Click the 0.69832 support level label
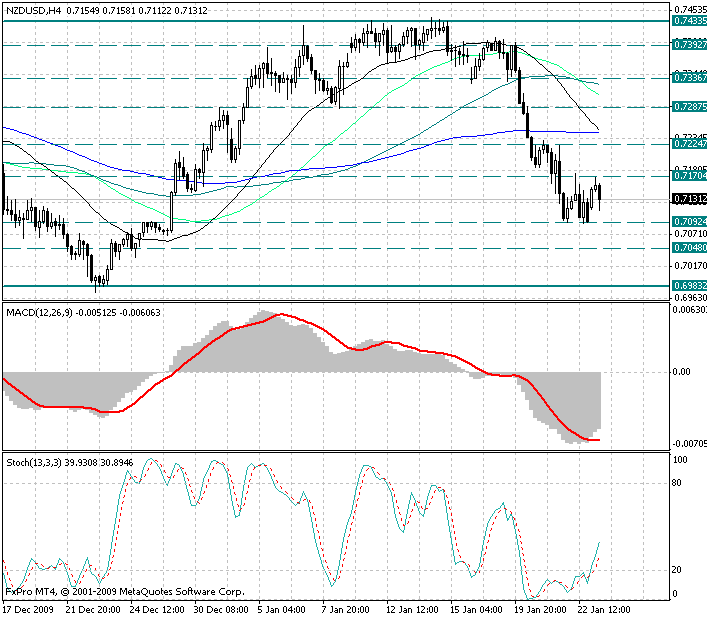This screenshot has width=707, height=617. click(x=688, y=286)
